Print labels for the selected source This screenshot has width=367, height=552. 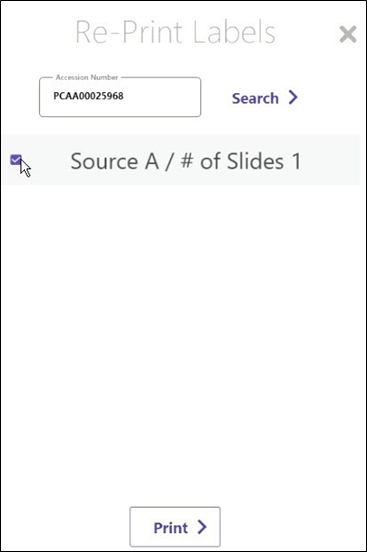pyautogui.click(x=175, y=527)
